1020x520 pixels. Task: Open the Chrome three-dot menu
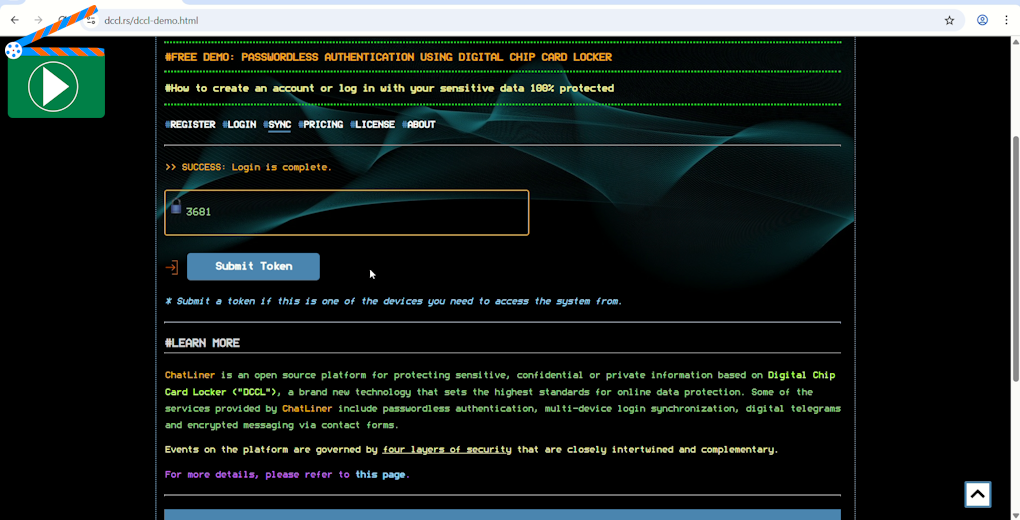(x=1006, y=20)
